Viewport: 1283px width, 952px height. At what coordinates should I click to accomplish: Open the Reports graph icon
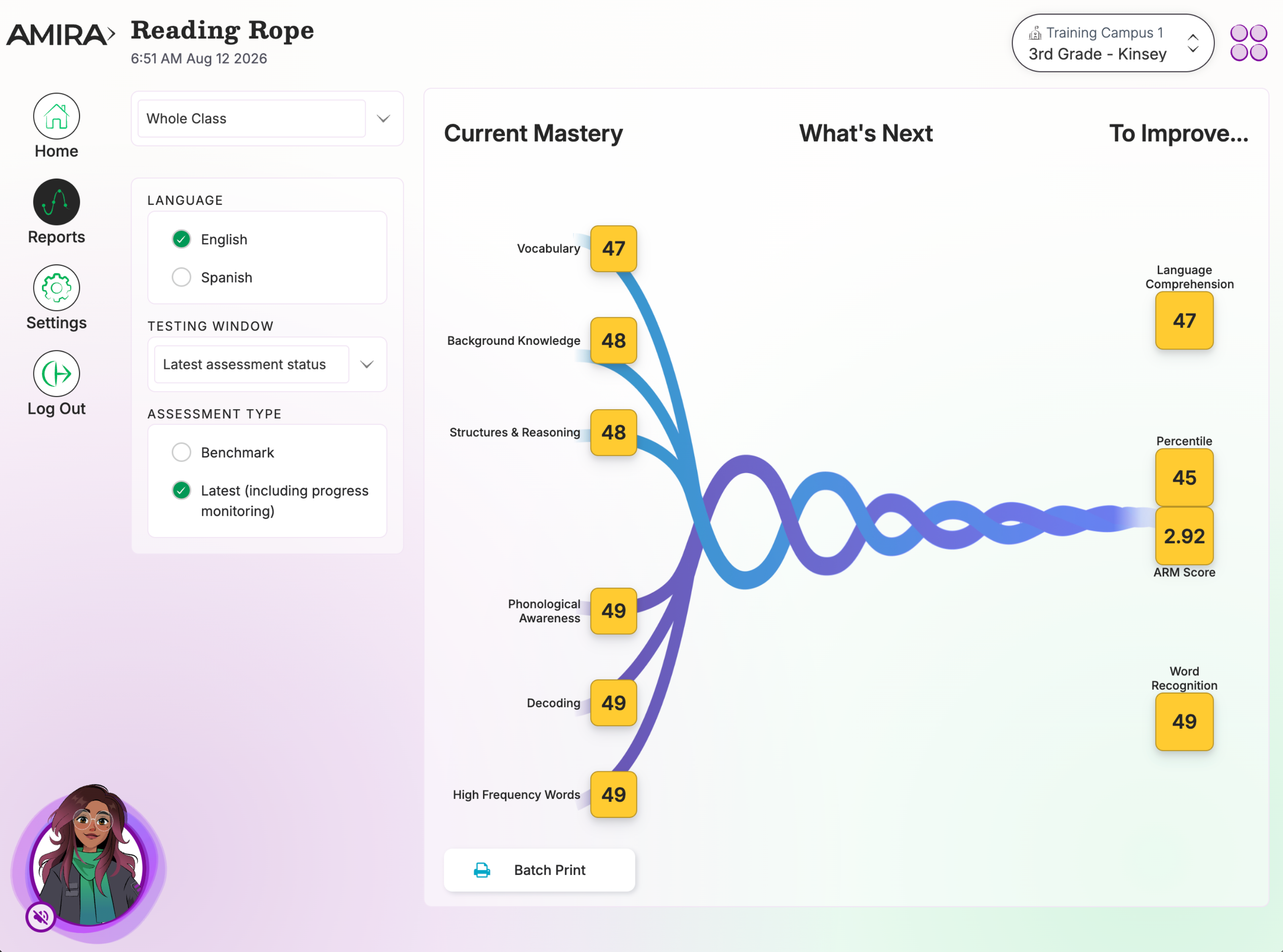tap(56, 202)
